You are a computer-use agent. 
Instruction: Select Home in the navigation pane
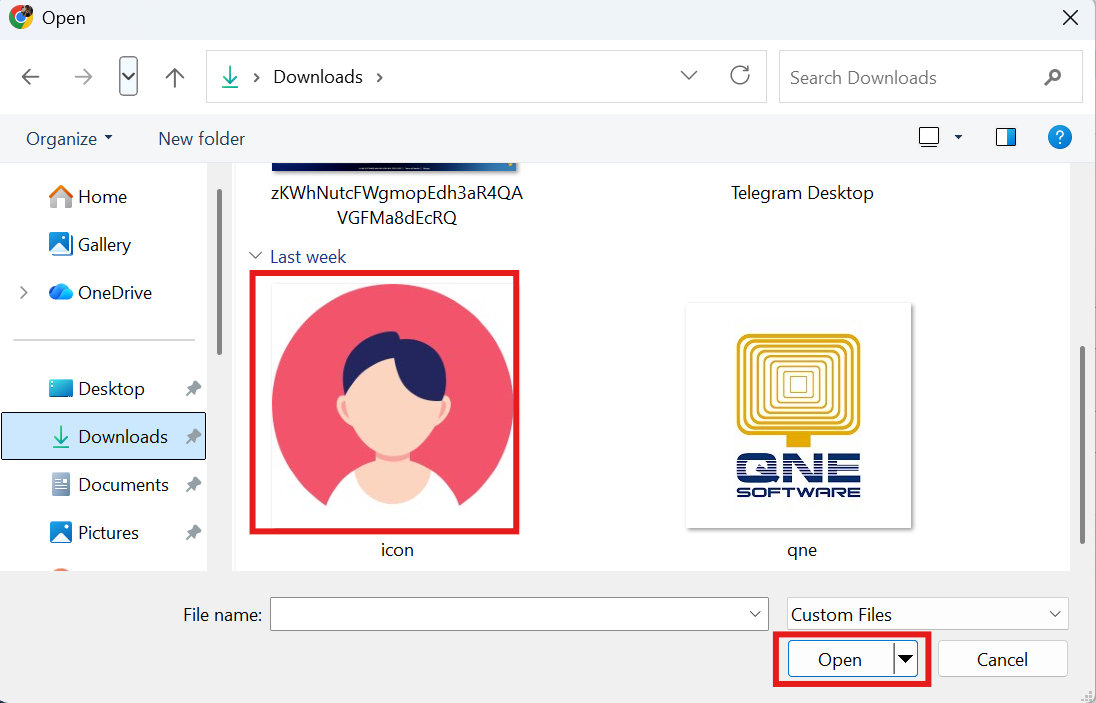[88, 197]
